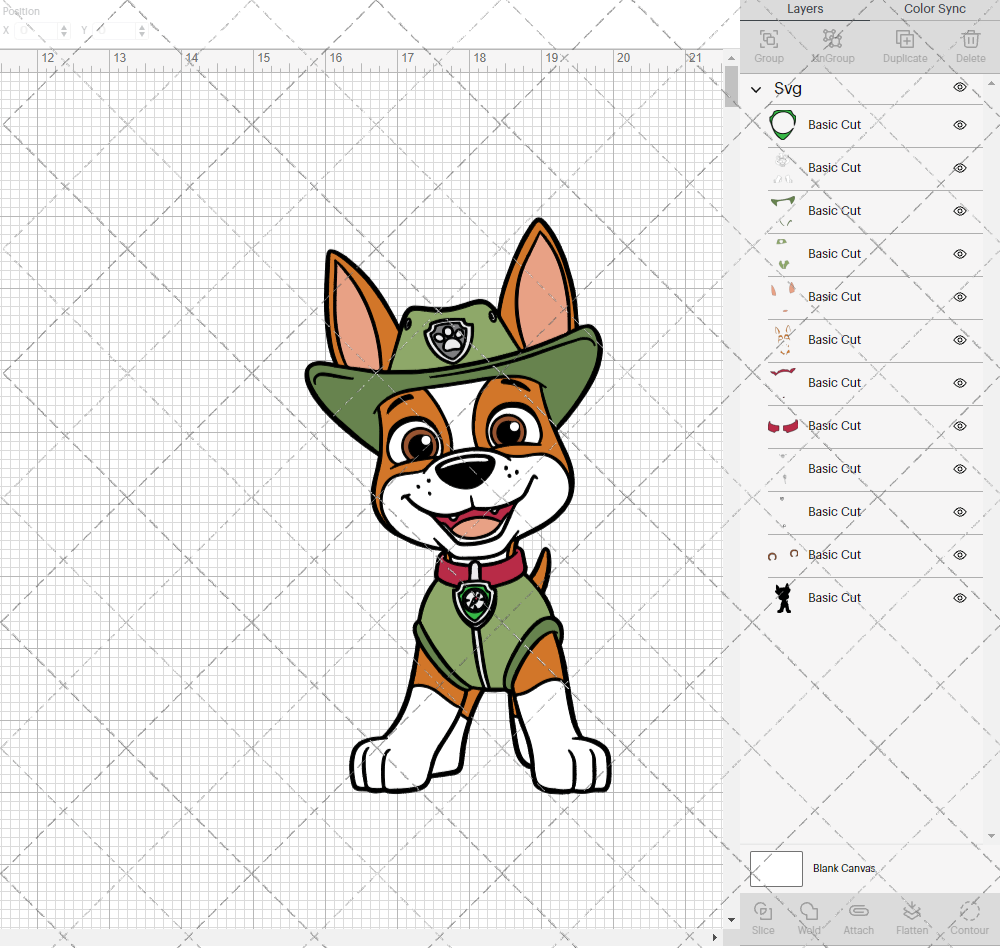Viewport: 1000px width, 948px height.
Task: Hide the red collar pieces Basic Cut layer
Action: click(x=960, y=426)
